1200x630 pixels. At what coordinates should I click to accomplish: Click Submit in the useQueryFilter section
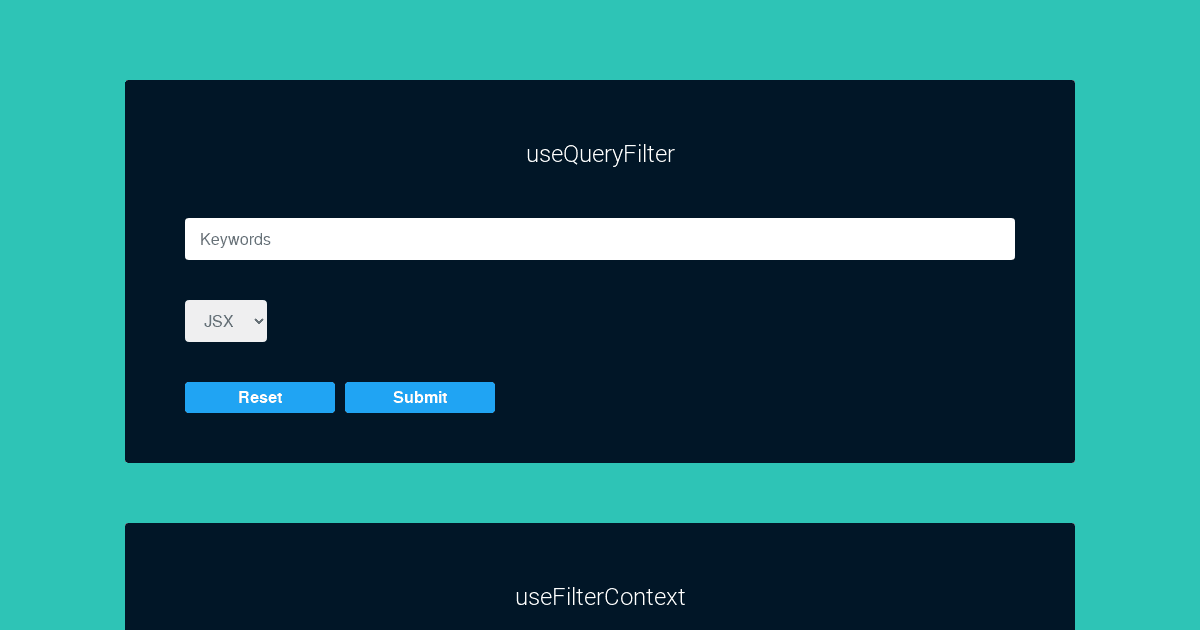[419, 397]
